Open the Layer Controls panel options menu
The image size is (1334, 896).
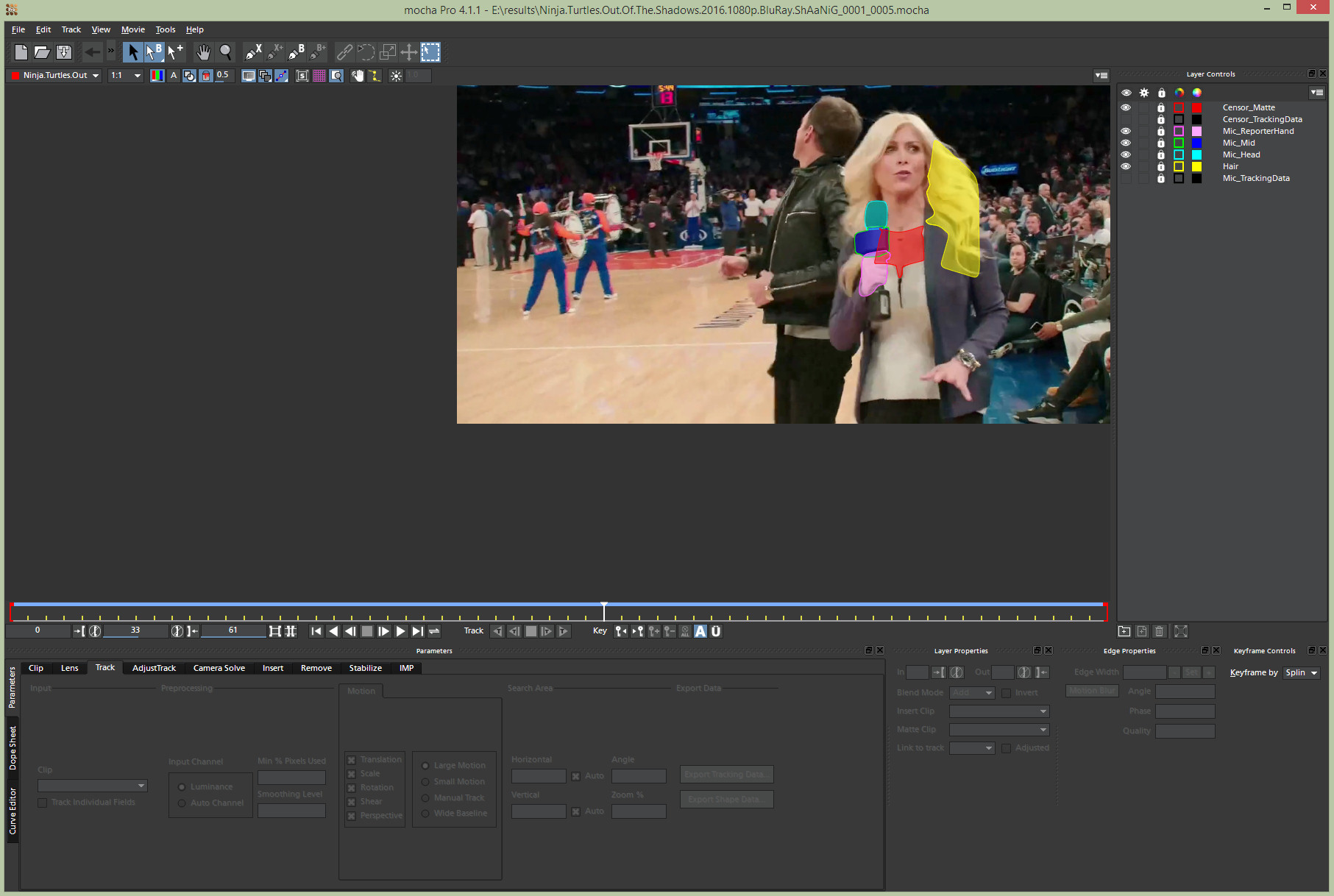(x=1317, y=93)
